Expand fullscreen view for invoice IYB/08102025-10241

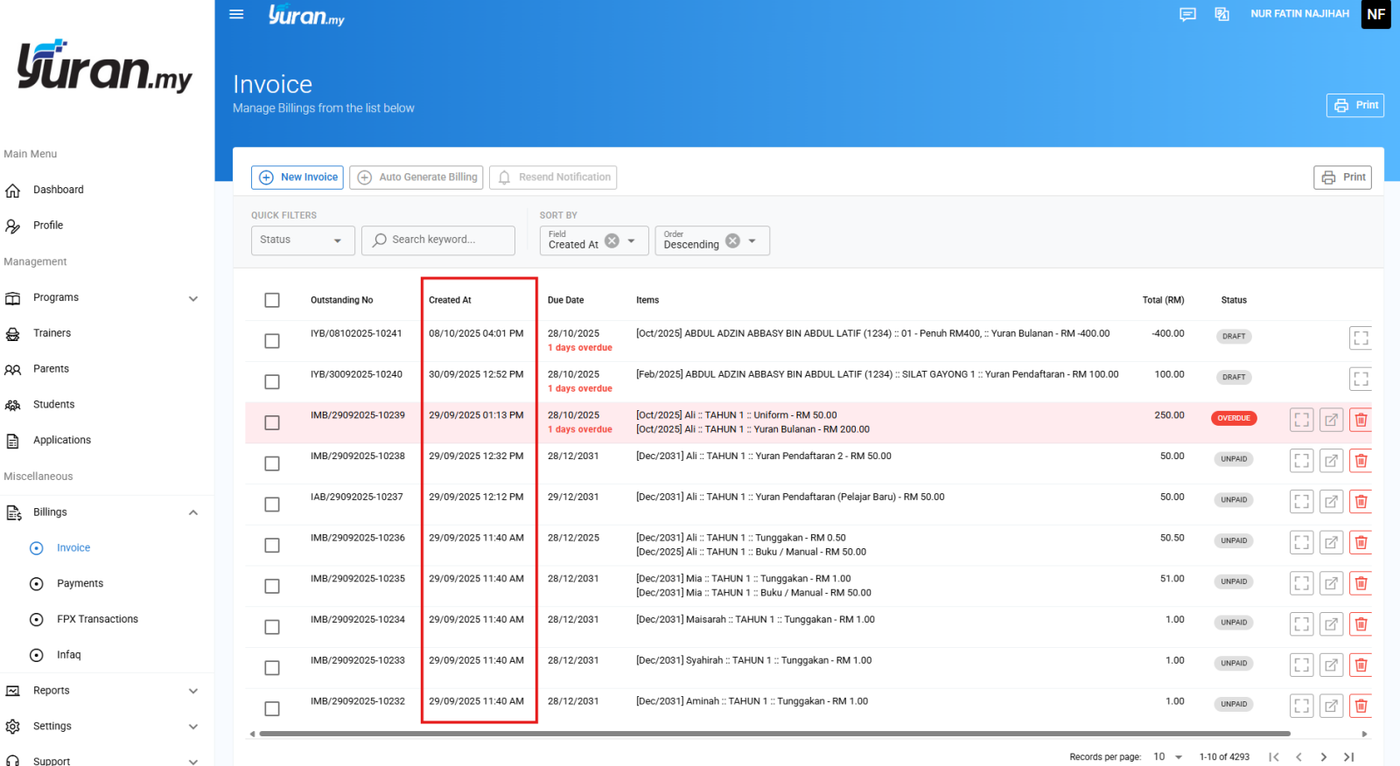[x=1360, y=338]
